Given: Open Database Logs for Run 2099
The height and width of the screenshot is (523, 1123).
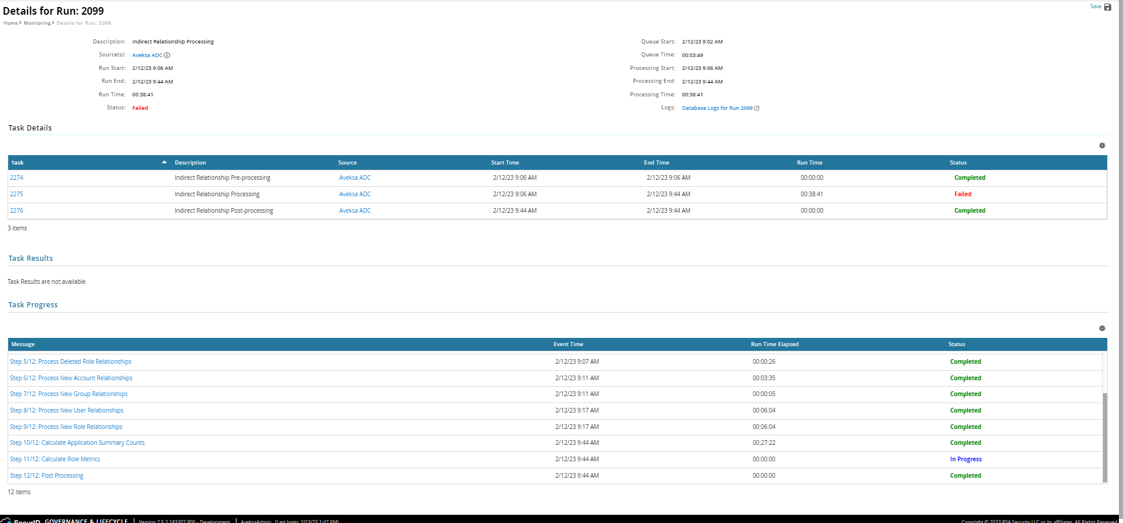Looking at the screenshot, I should 716,108.
